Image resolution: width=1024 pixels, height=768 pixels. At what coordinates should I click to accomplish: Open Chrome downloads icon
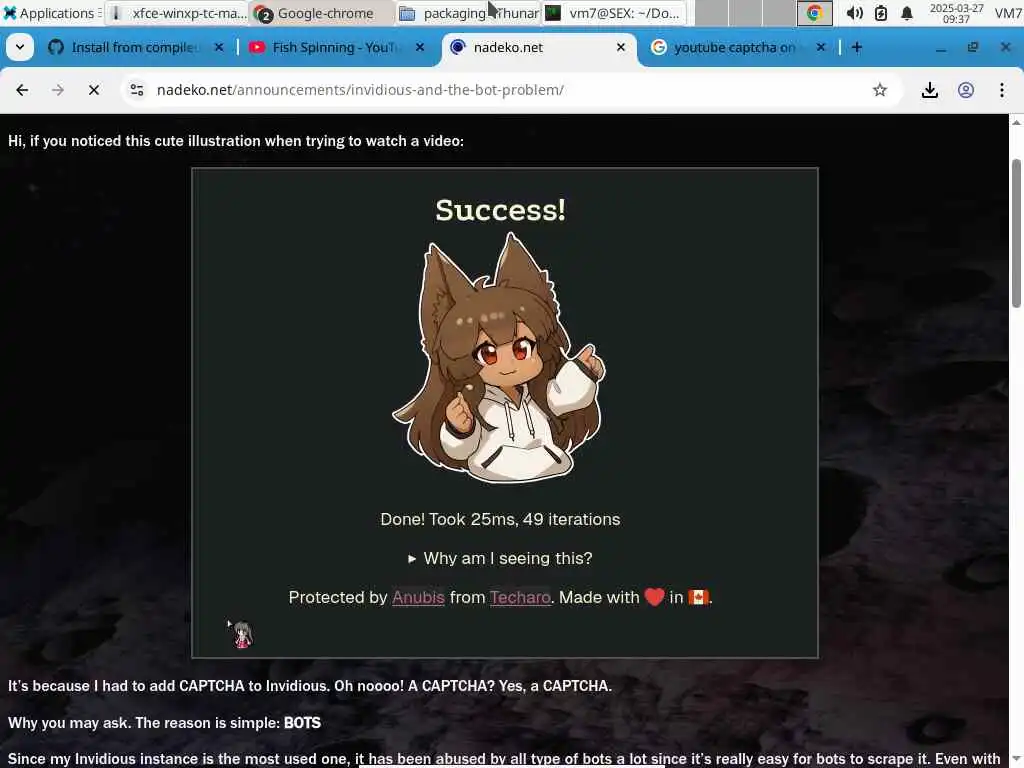pyautogui.click(x=930, y=90)
